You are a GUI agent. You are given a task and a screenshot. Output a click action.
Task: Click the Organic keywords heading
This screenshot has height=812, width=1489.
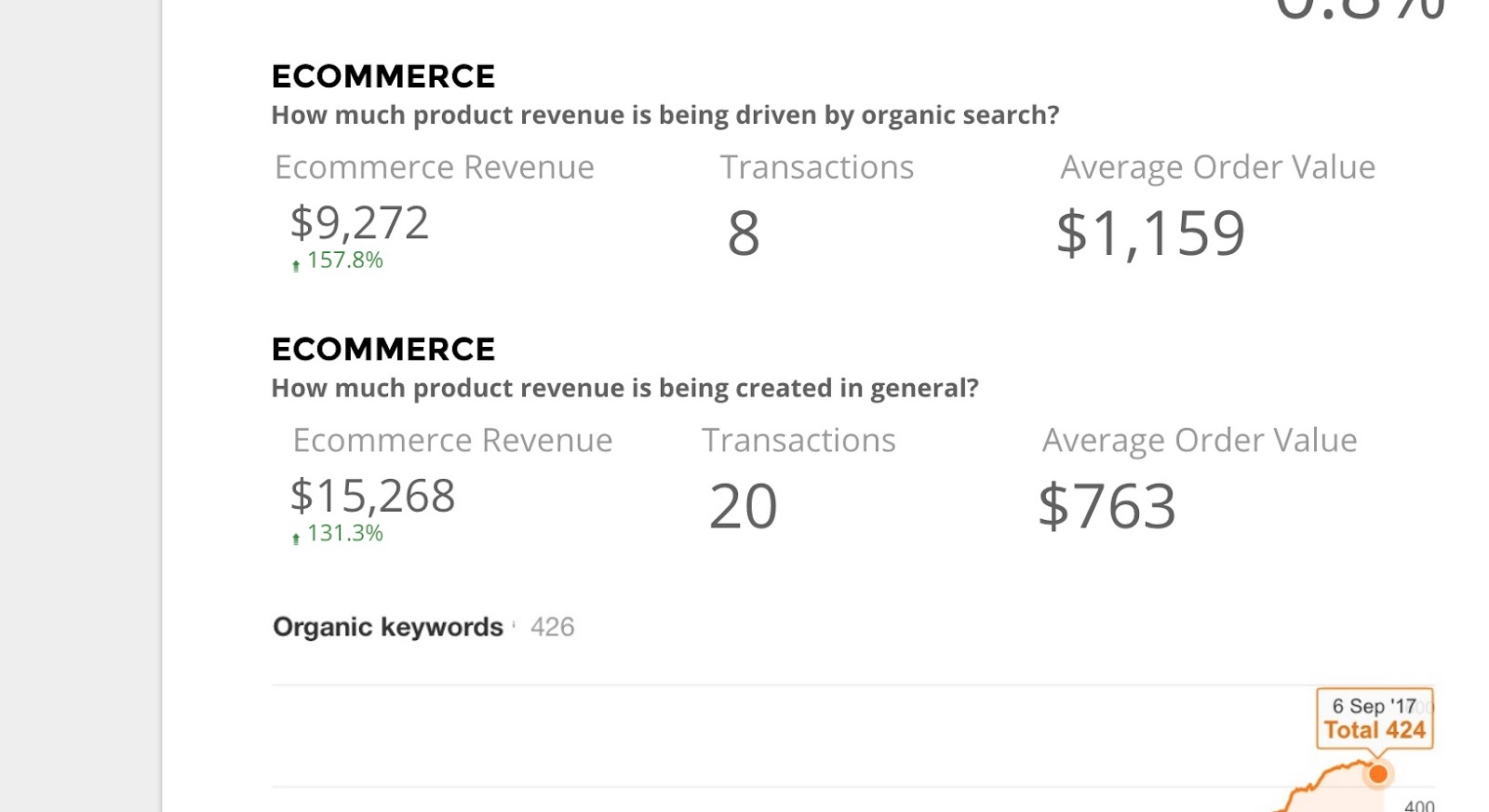pyautogui.click(x=388, y=627)
